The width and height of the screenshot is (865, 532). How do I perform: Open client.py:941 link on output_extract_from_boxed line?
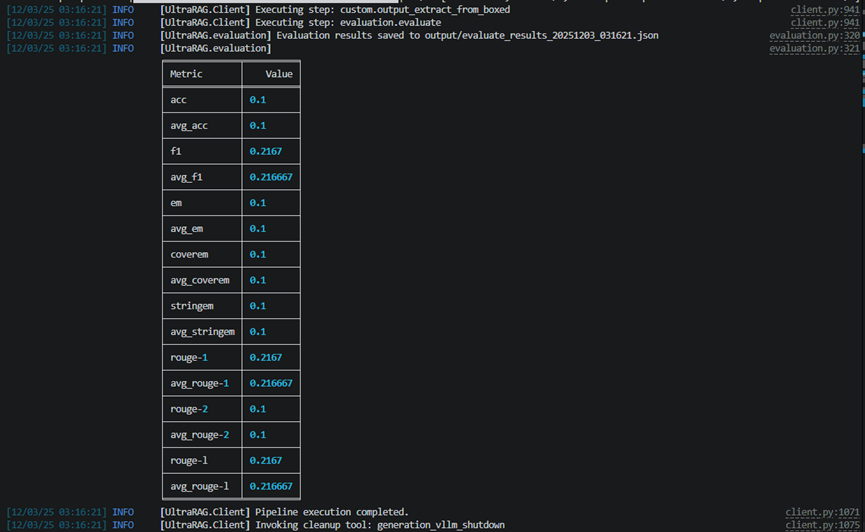(825, 10)
